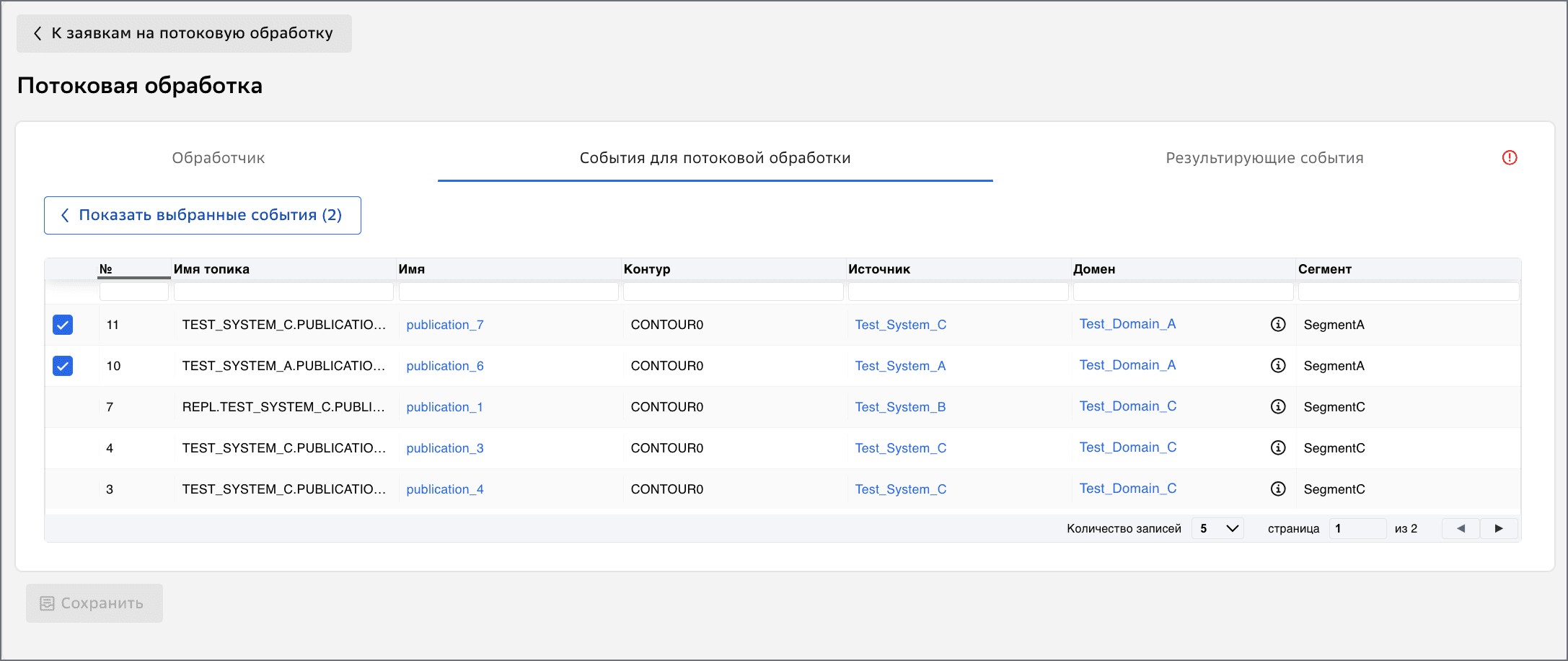Screen dimensions: 1568x661
Task: Uncheck the row number 10 checkbox
Action: 63,366
